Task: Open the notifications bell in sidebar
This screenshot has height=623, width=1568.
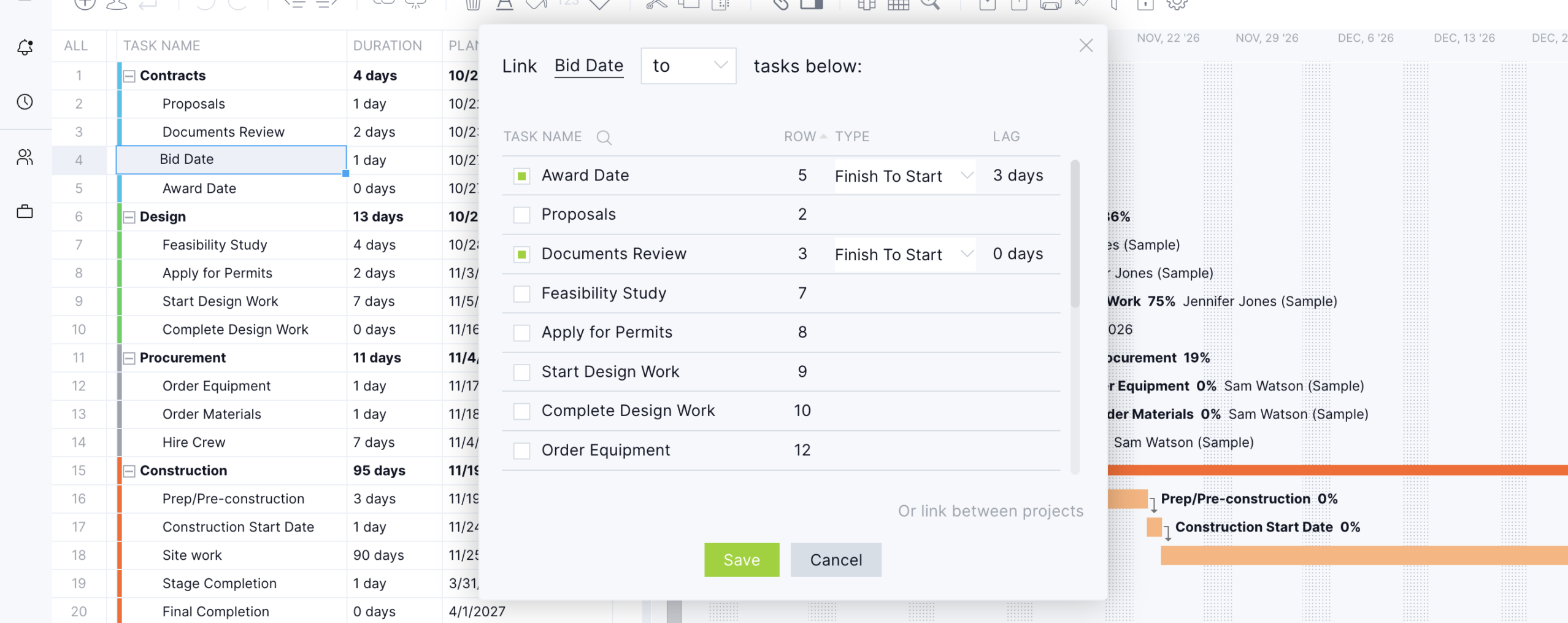Action: (x=25, y=47)
